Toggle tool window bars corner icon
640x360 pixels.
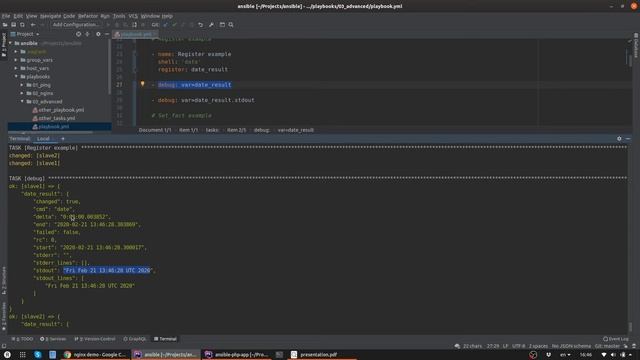(4, 346)
